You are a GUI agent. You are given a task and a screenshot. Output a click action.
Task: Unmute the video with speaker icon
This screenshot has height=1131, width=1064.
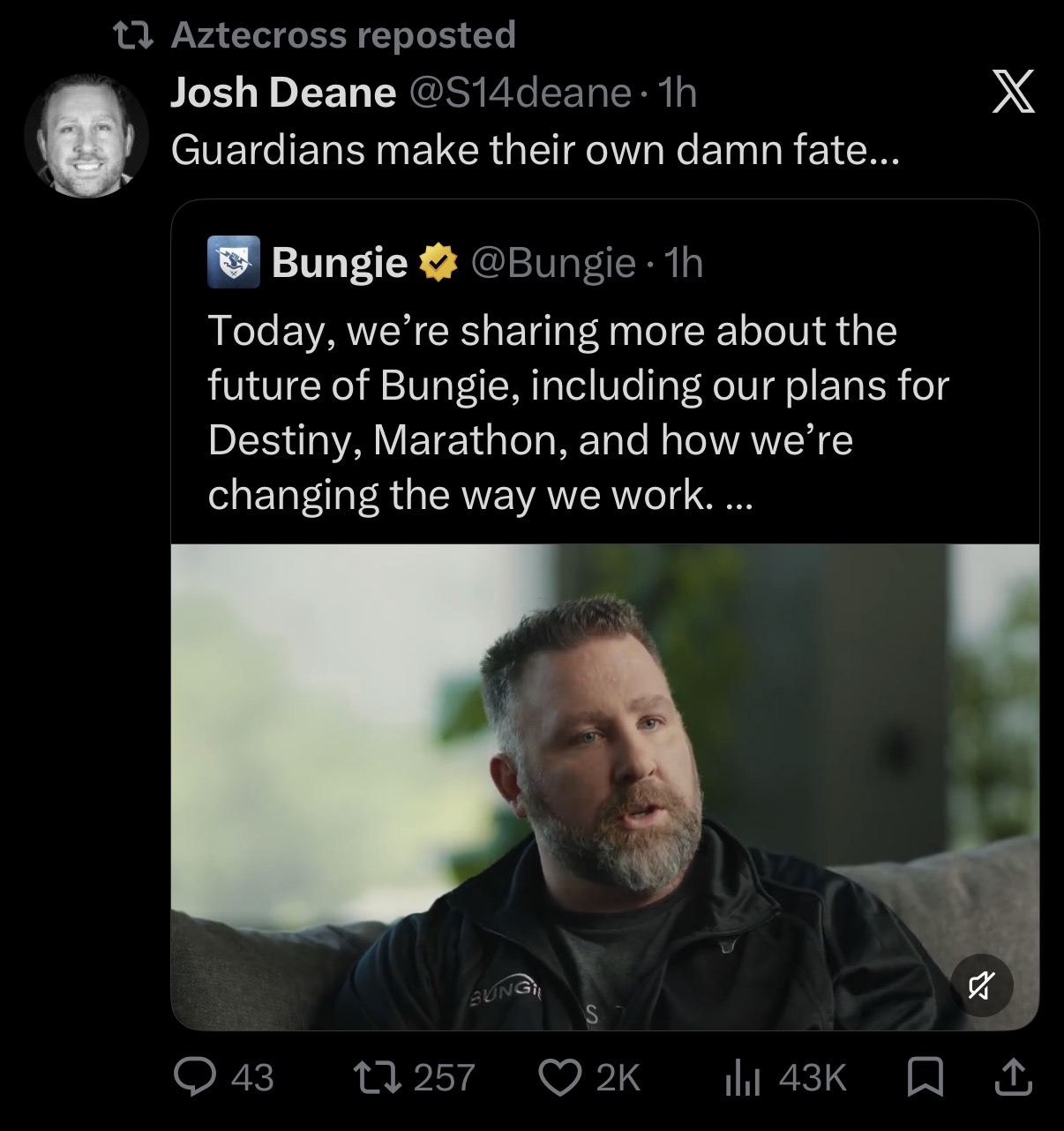pos(982,984)
